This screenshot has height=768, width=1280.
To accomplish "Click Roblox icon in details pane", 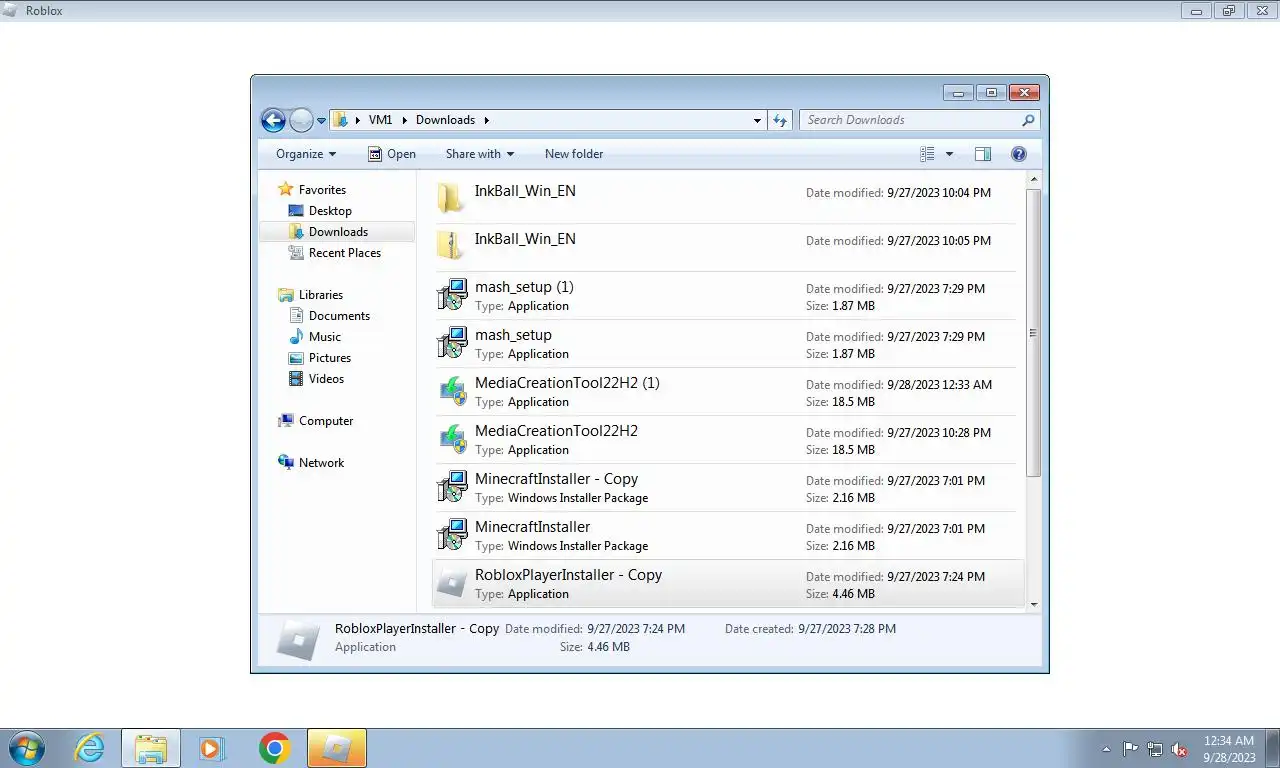I will 298,639.
